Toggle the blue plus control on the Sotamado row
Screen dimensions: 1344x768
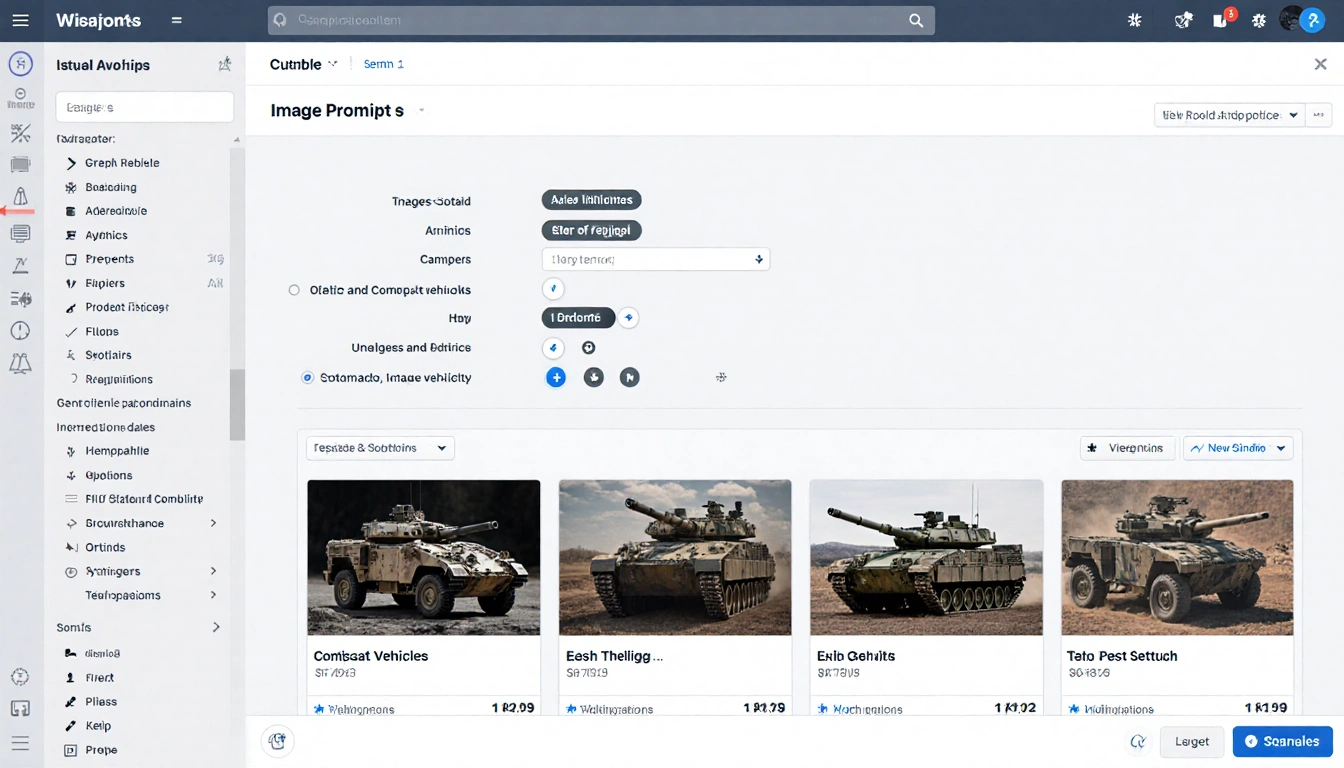556,377
